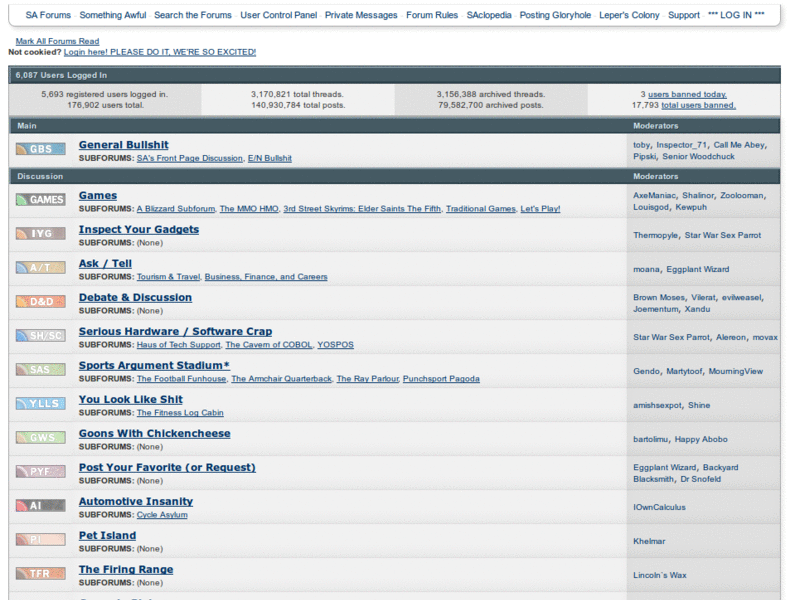Click the GBS forum badge icon

(40, 149)
